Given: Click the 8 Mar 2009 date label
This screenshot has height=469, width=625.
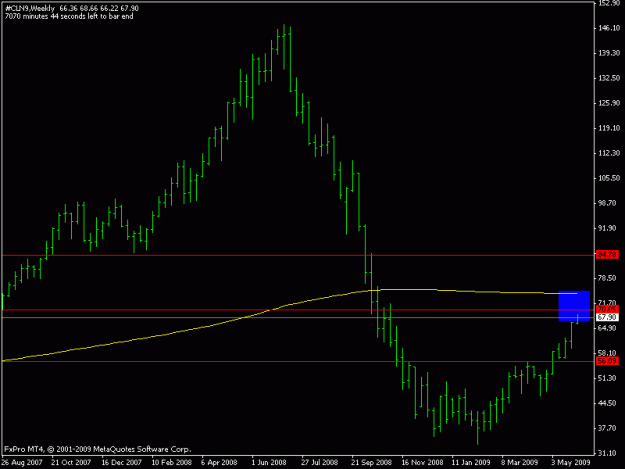Looking at the screenshot, I should tap(519, 462).
